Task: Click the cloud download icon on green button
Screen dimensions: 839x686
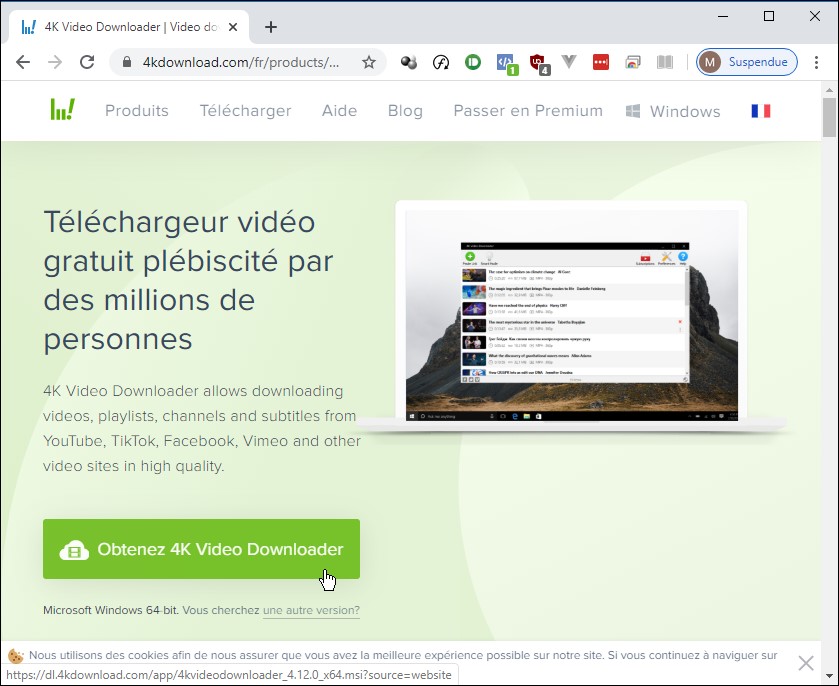Action: pyautogui.click(x=74, y=550)
